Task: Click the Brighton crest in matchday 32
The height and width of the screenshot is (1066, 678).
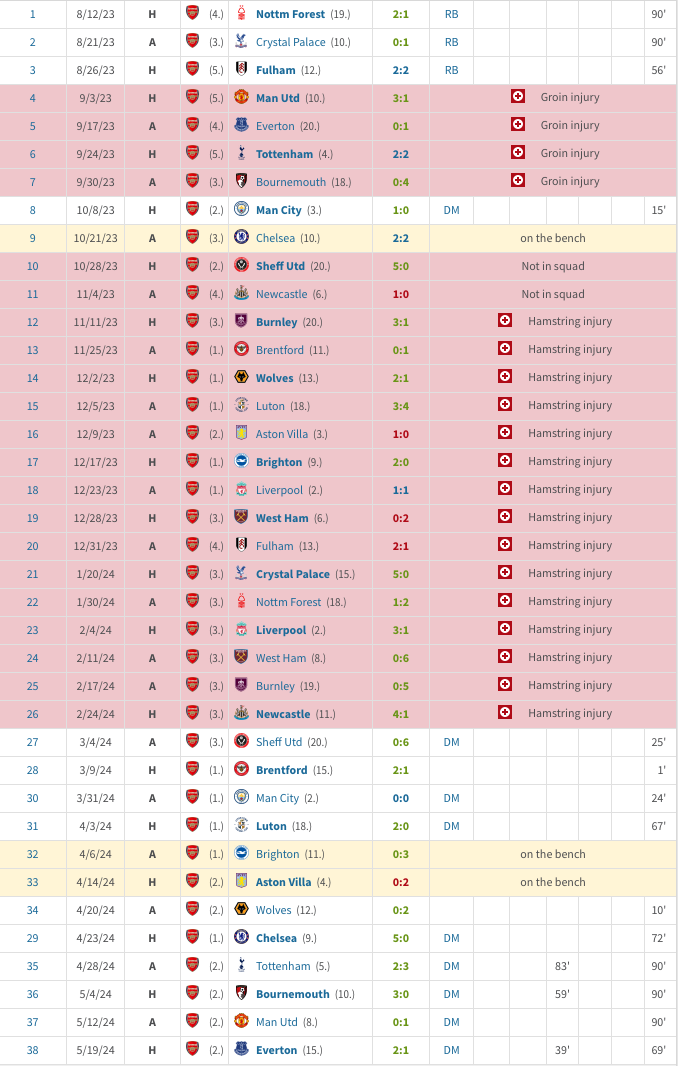Action: (241, 853)
